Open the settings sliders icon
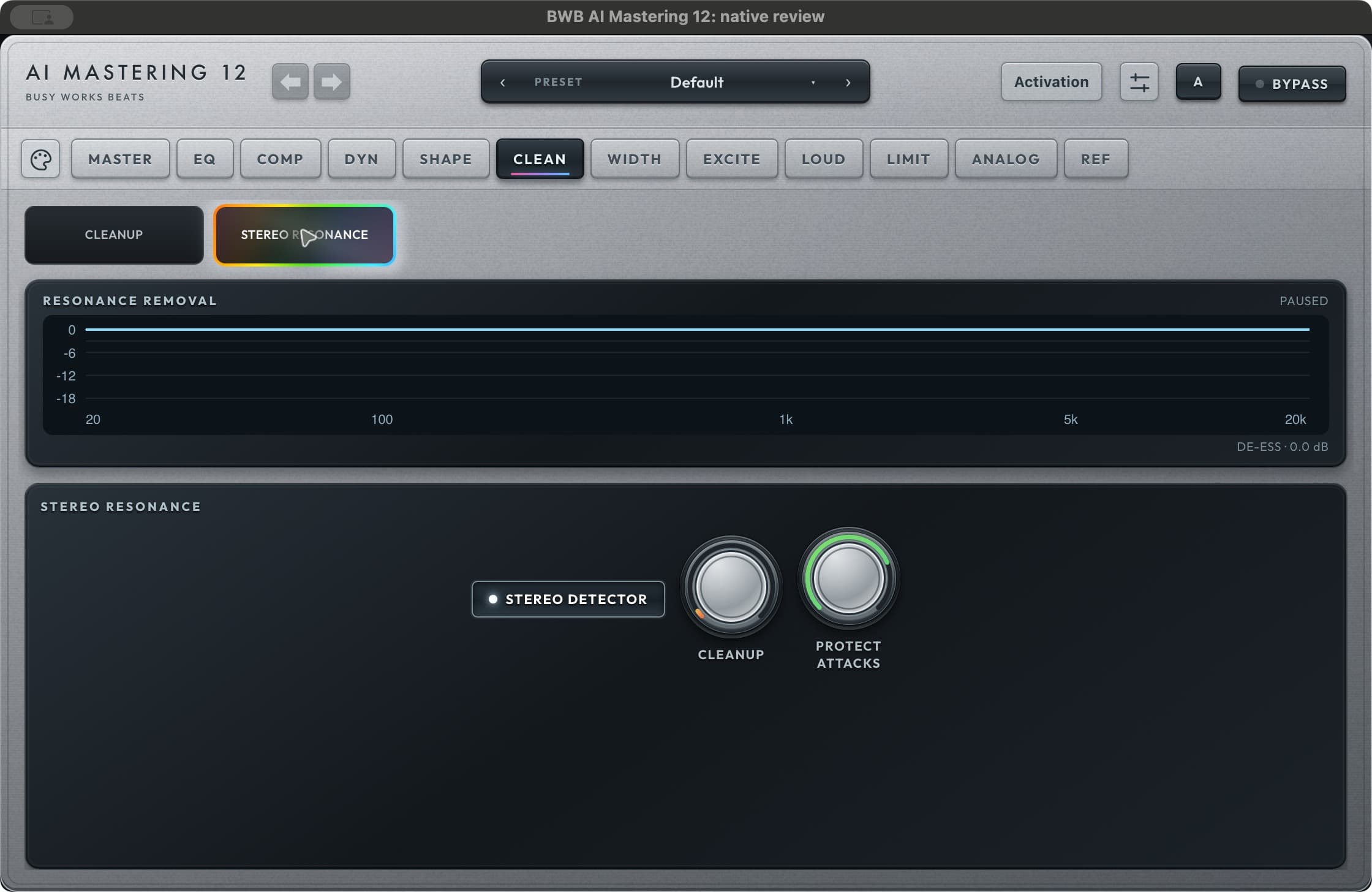 pos(1139,82)
